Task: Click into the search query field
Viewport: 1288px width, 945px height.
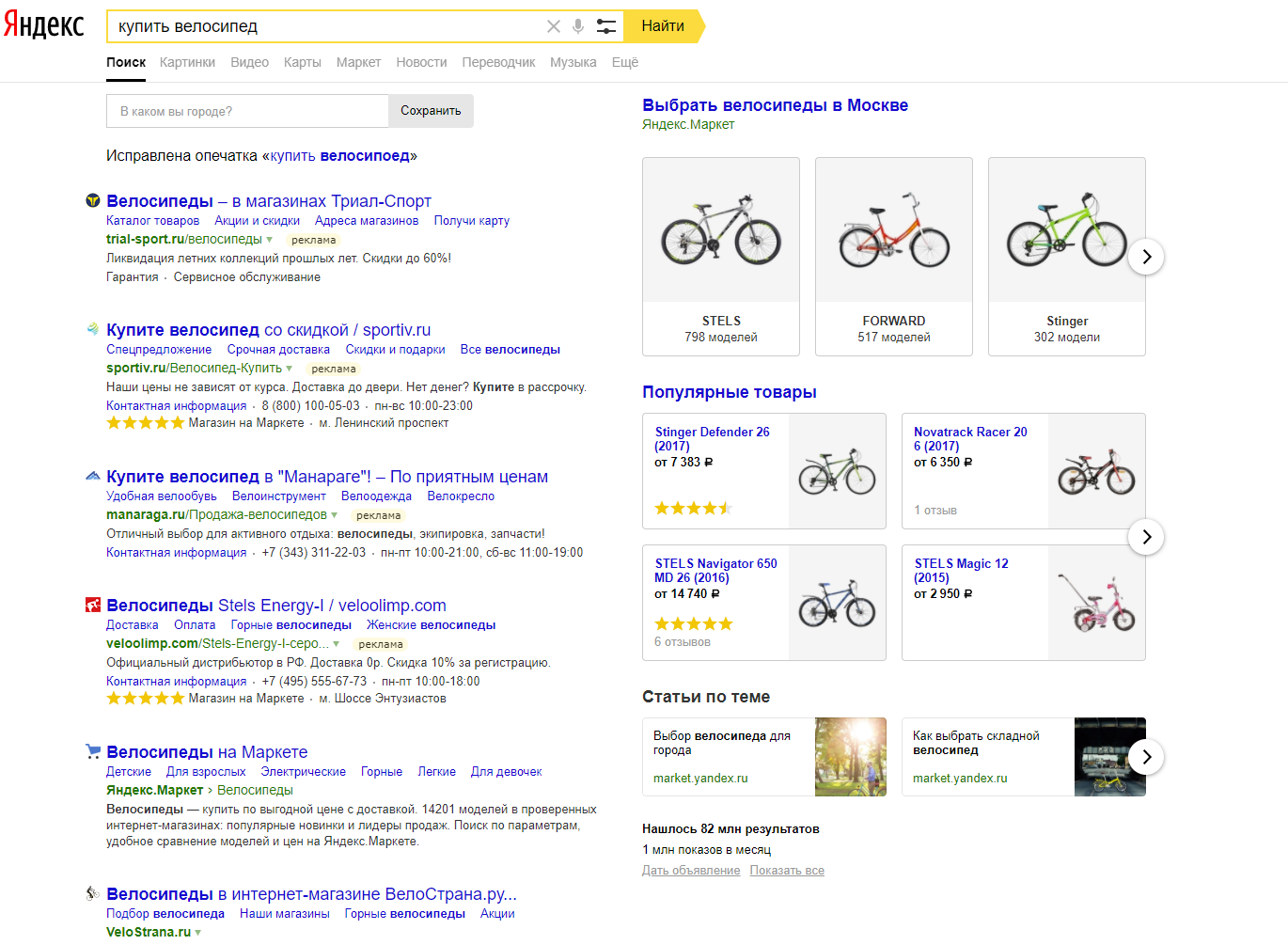Action: (324, 26)
